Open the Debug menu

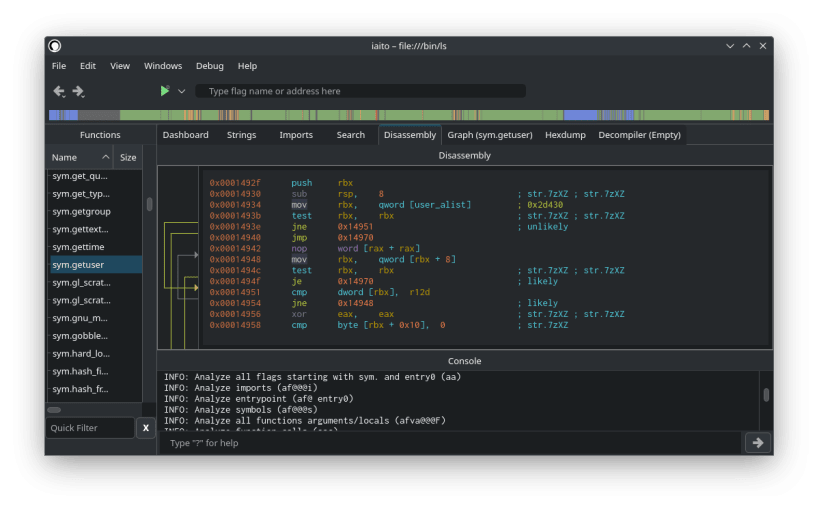pyautogui.click(x=209, y=66)
